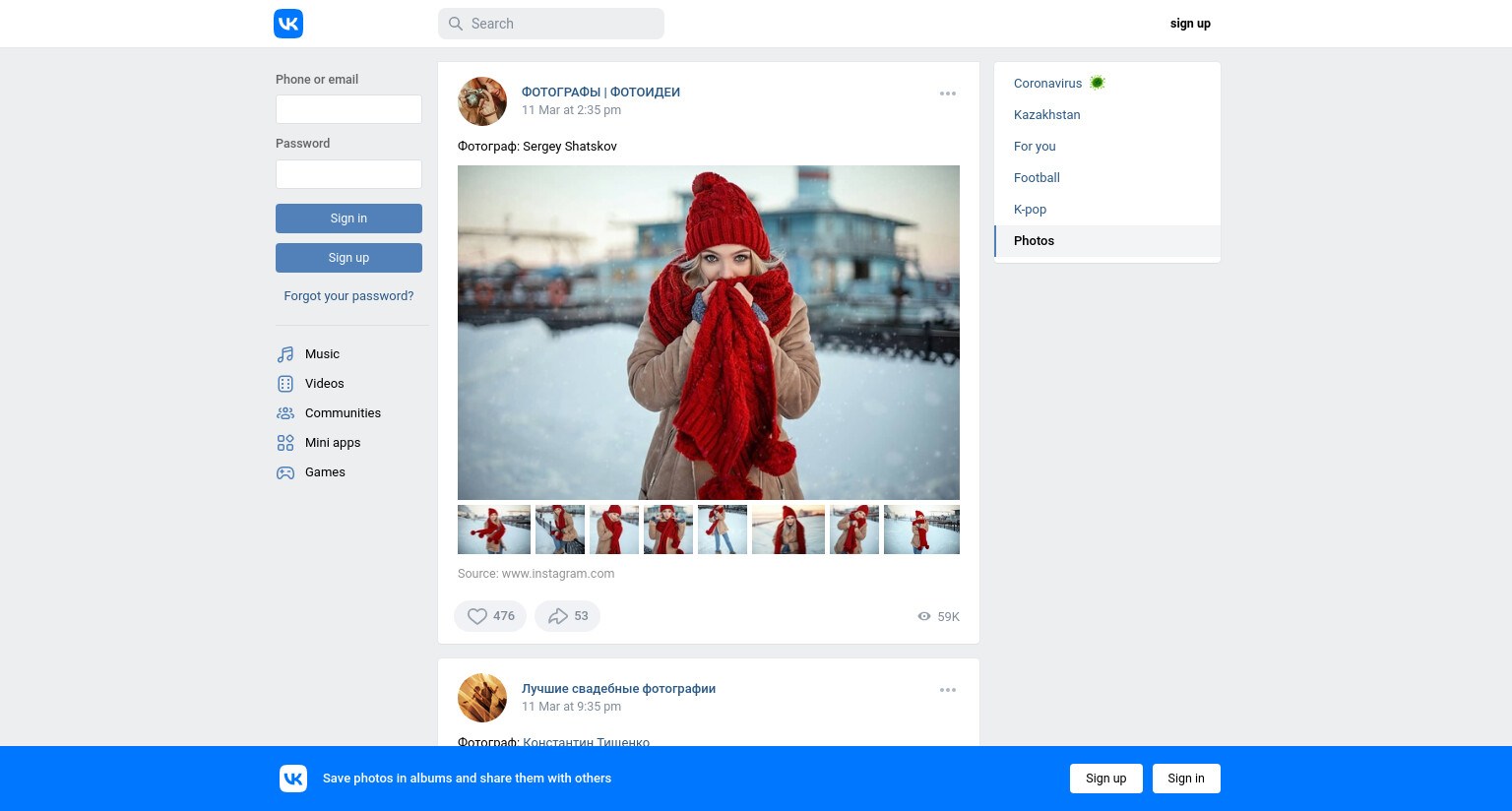Open the fifth thumbnail in the photo strip
The image size is (1512, 811).
click(x=723, y=530)
